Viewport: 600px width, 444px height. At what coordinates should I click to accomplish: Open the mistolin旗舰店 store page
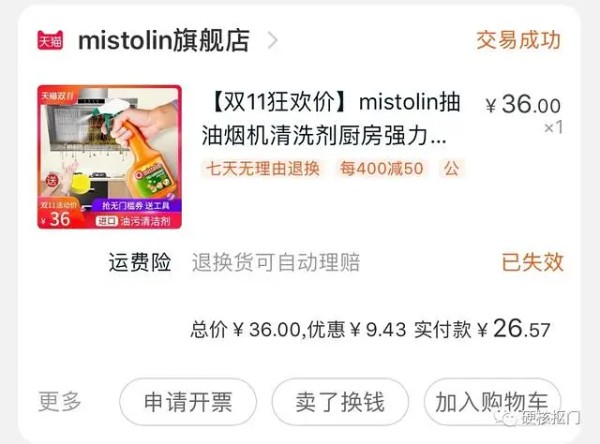164,40
